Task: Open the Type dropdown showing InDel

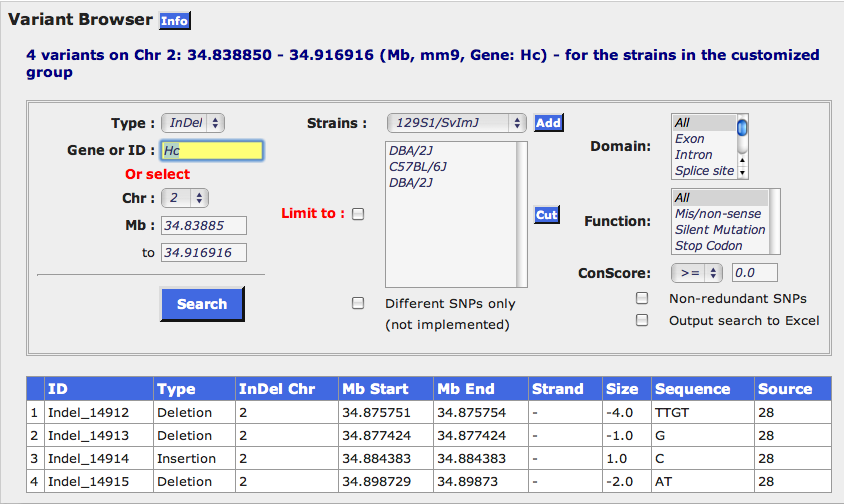Action: pyautogui.click(x=194, y=123)
